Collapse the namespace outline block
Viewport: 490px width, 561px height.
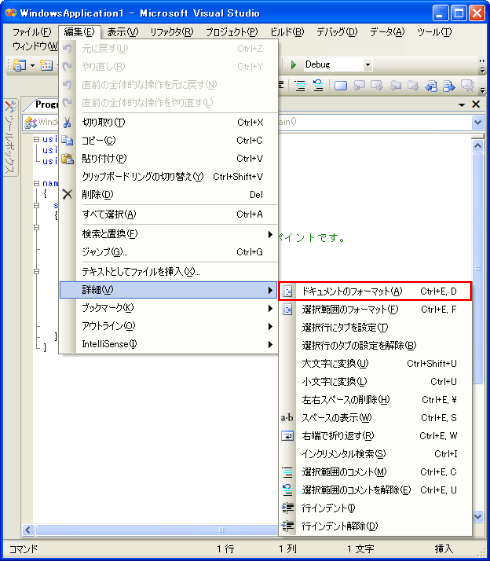pyautogui.click(x=36, y=183)
